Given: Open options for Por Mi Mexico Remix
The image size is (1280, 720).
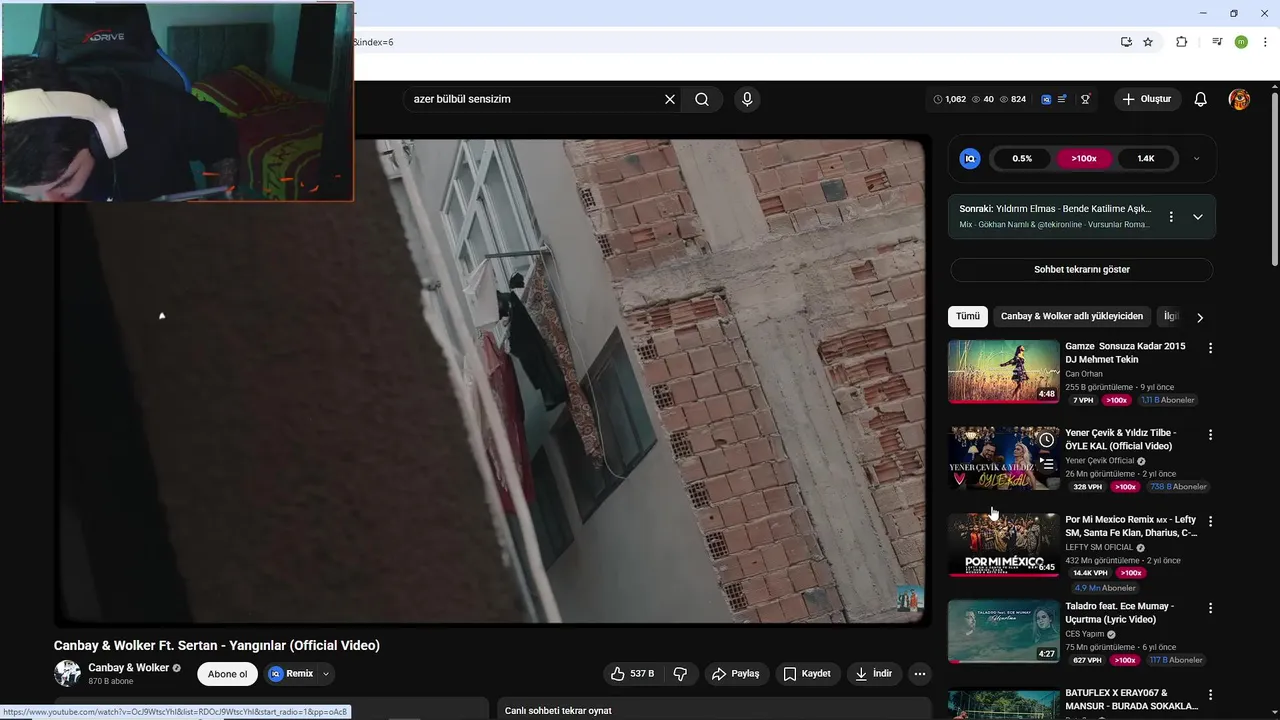Looking at the screenshot, I should (x=1210, y=522).
